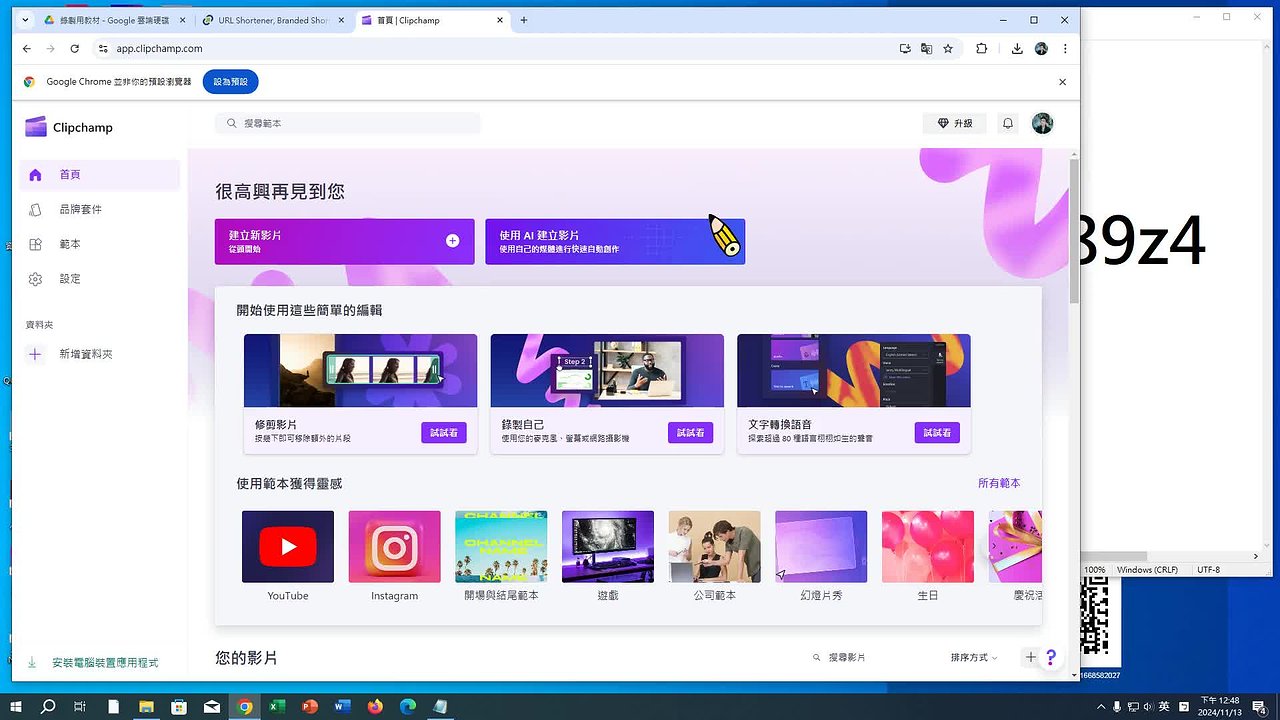
Task: Open Microsoft Edge from the taskbar
Action: pyautogui.click(x=407, y=706)
